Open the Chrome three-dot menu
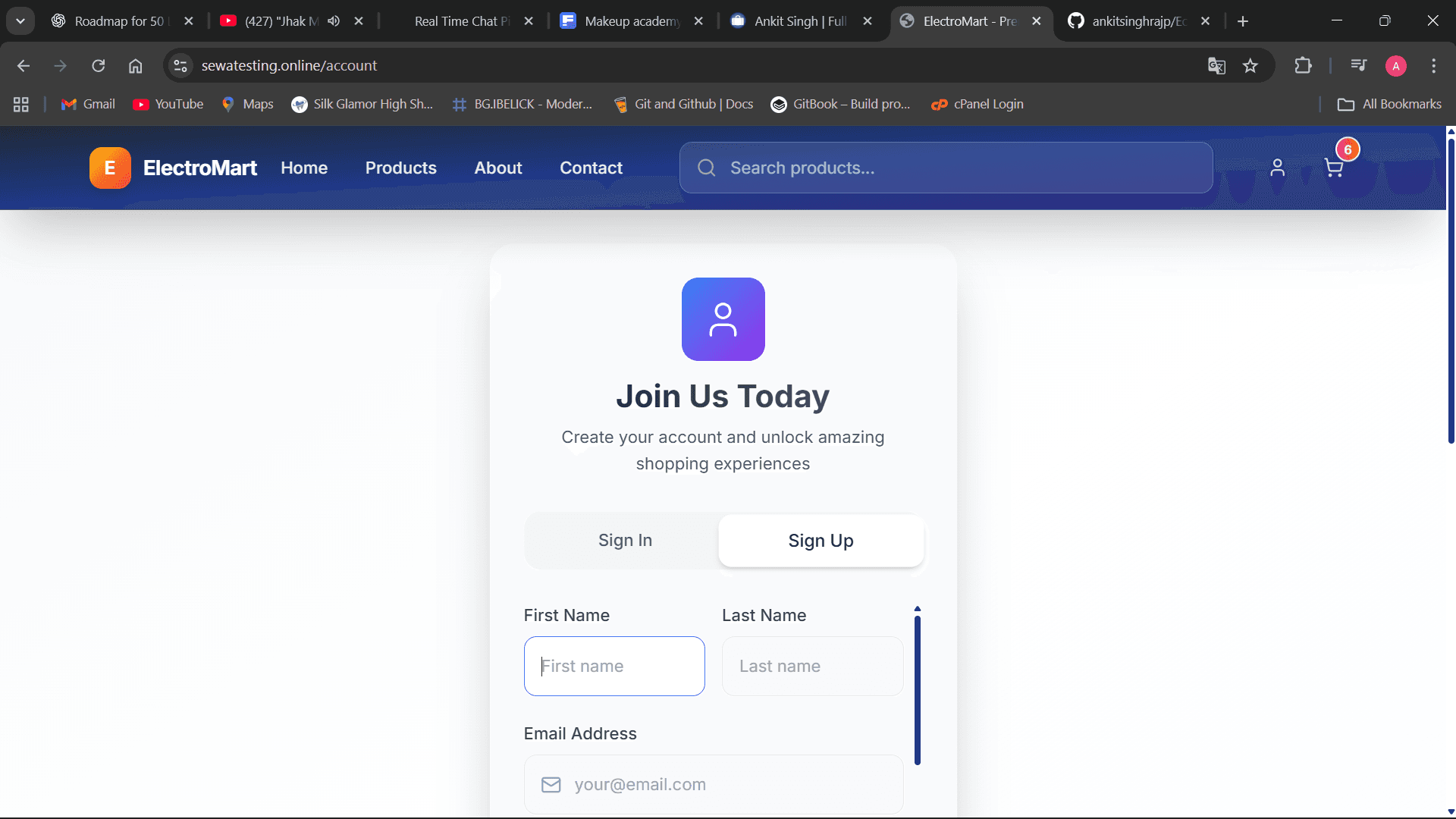Screen dimensions: 1456x819 (x=1433, y=66)
